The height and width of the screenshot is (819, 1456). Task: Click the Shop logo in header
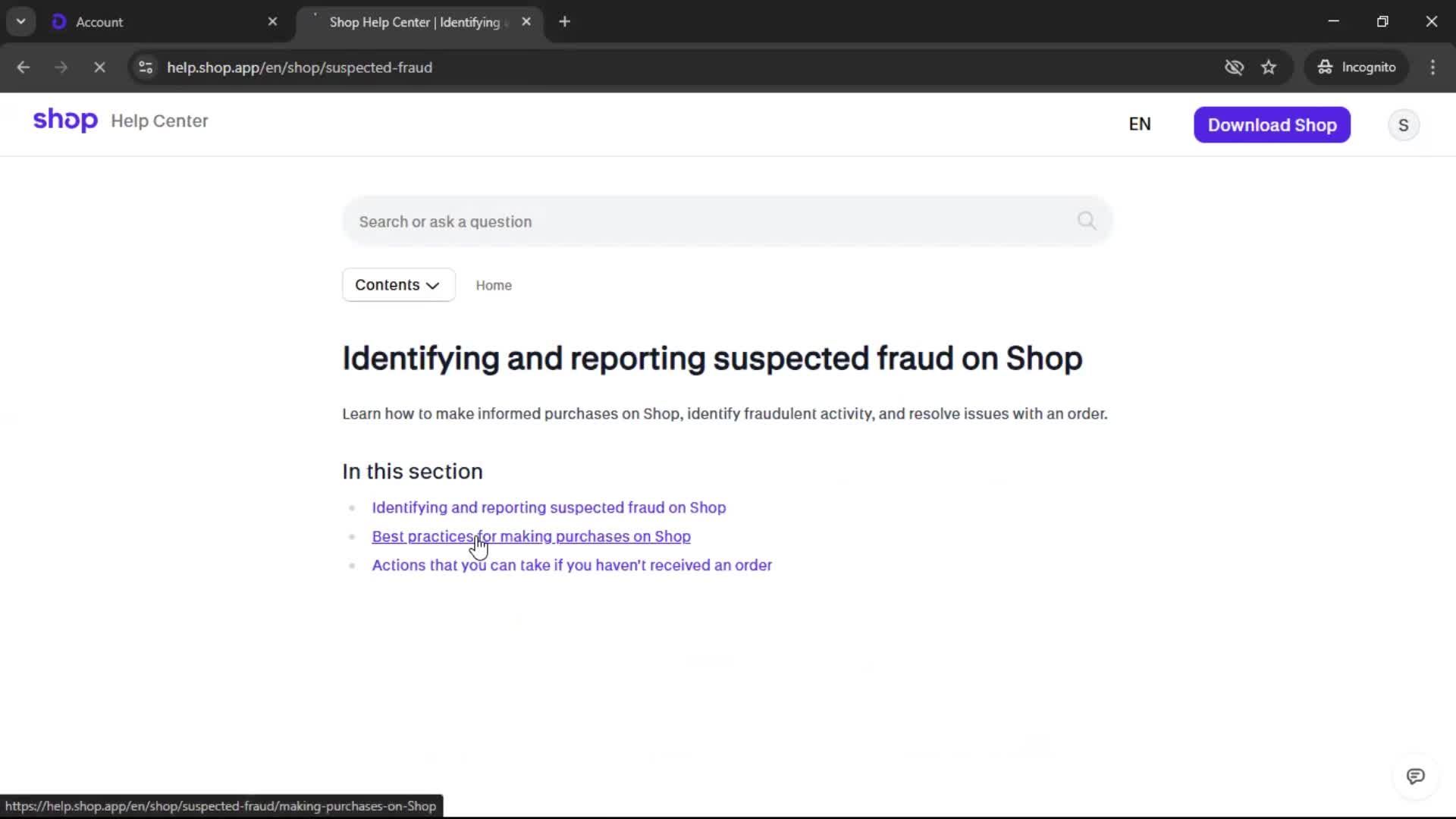[65, 121]
